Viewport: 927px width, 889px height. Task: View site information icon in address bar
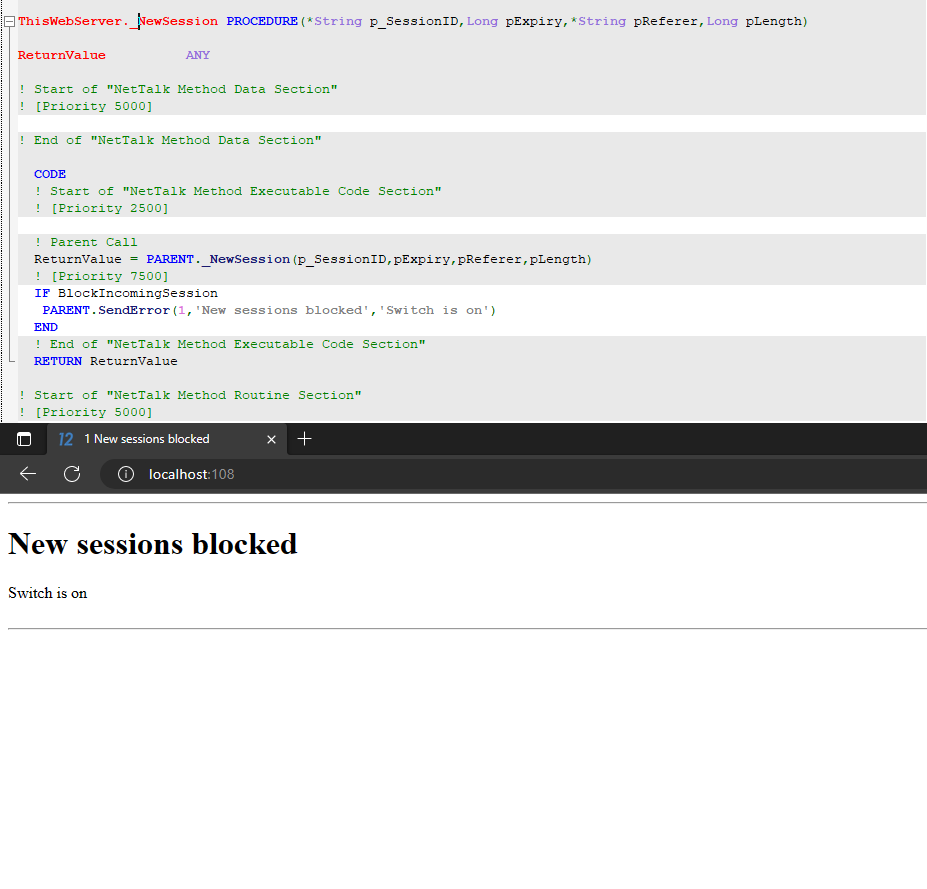[x=126, y=474]
